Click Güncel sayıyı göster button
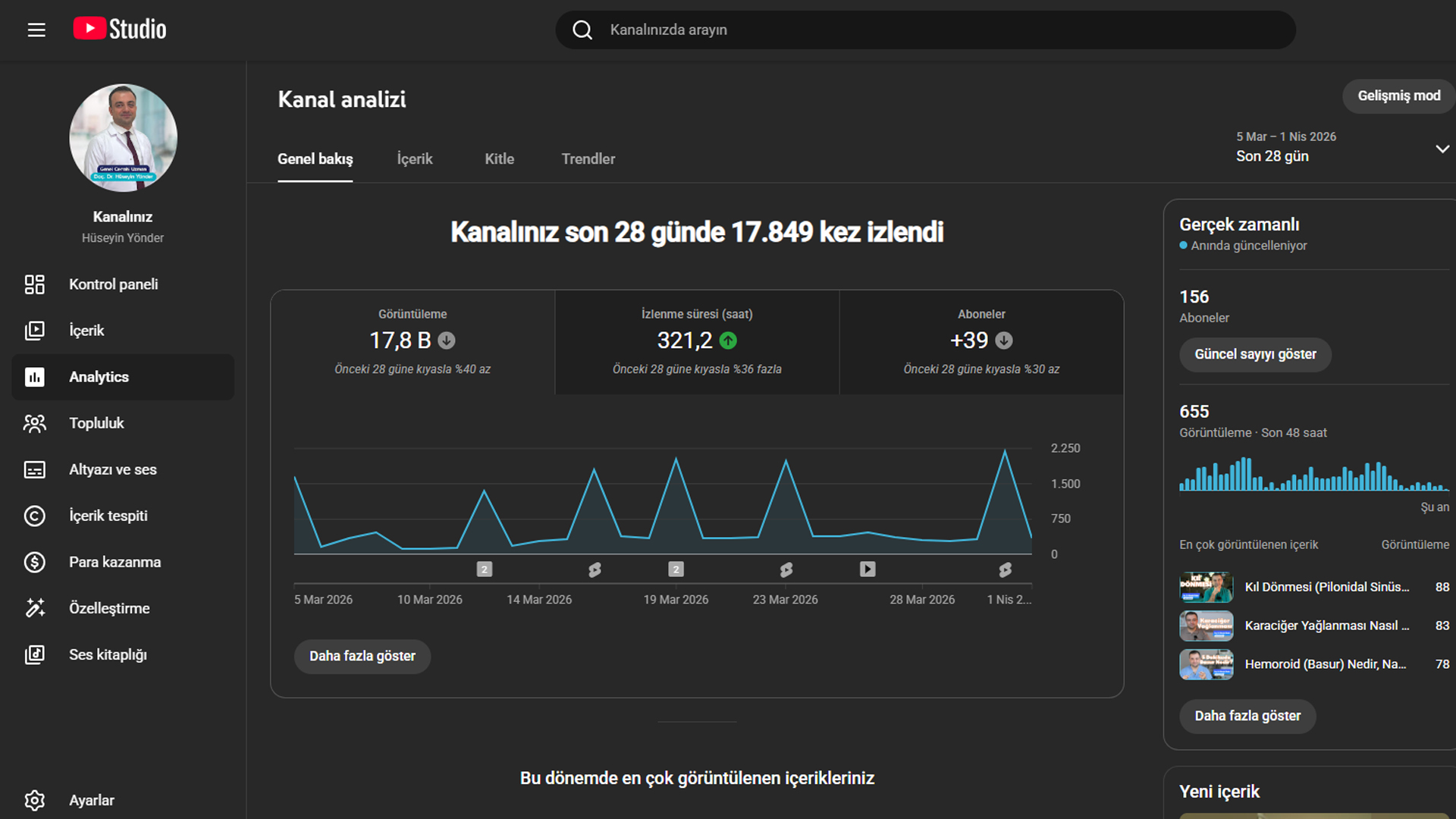The height and width of the screenshot is (819, 1456). pyautogui.click(x=1255, y=354)
